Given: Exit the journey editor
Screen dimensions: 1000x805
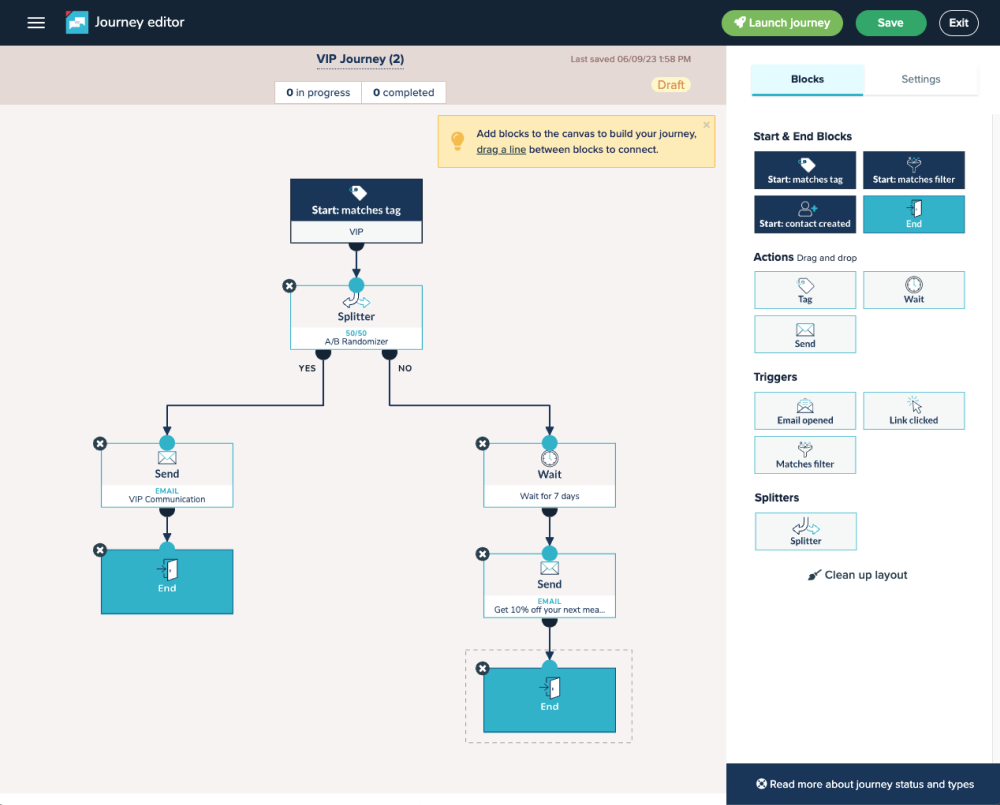Looking at the screenshot, I should pos(958,23).
